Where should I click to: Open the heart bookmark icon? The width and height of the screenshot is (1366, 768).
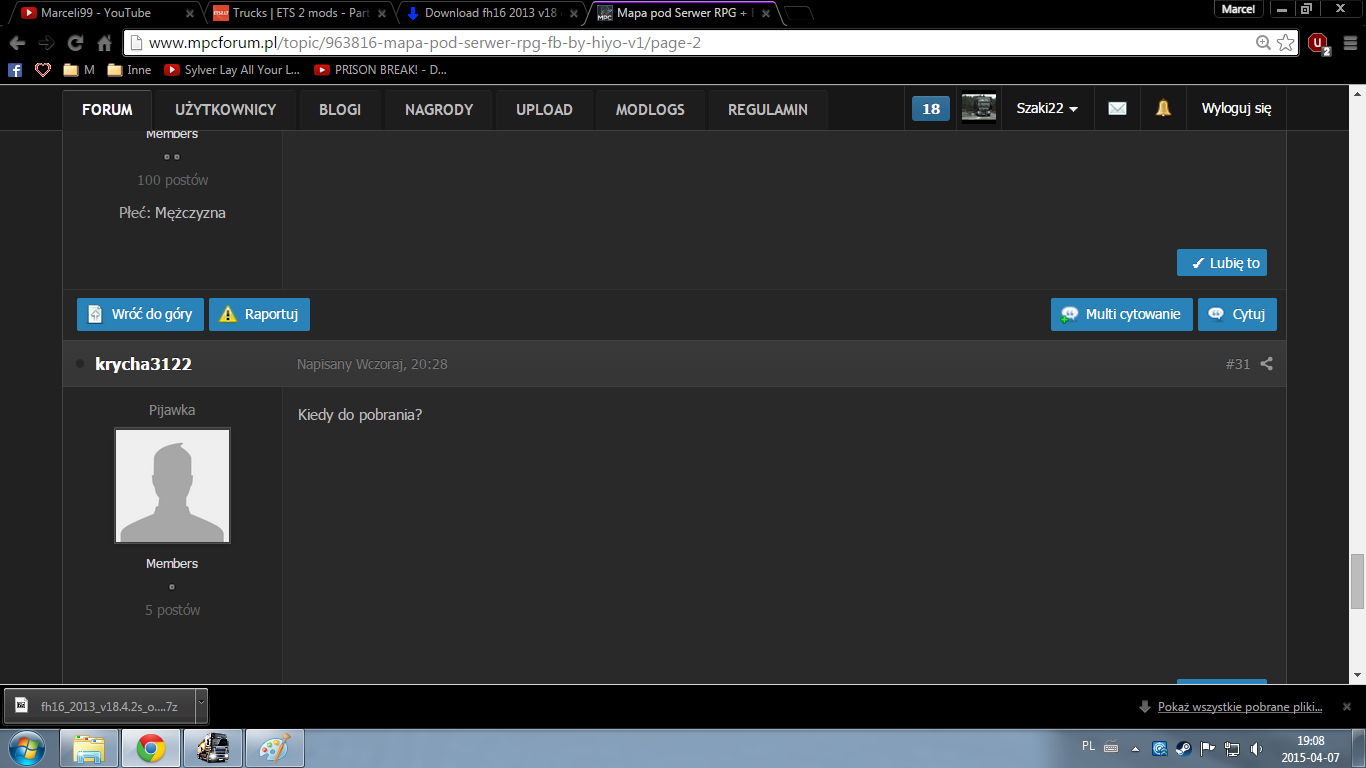(43, 70)
